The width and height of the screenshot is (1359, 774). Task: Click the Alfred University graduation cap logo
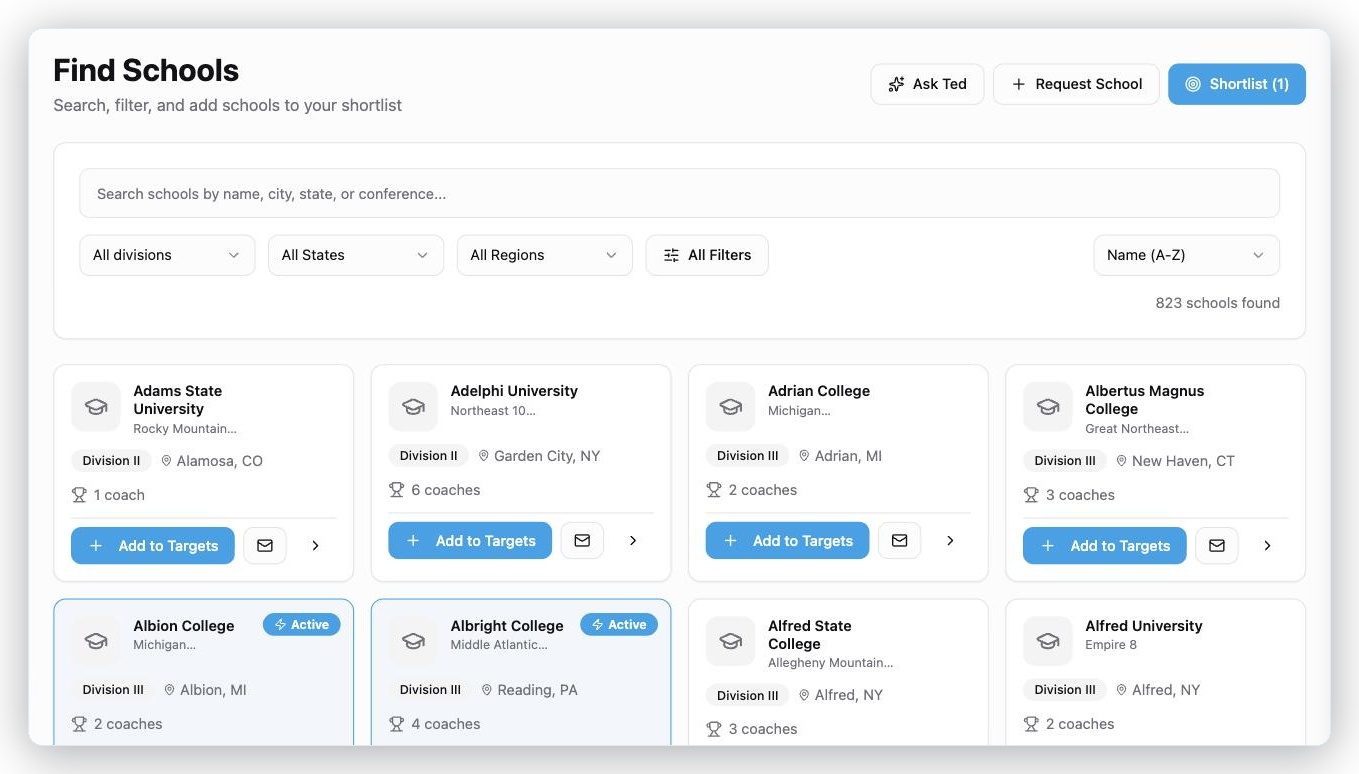coord(1048,641)
